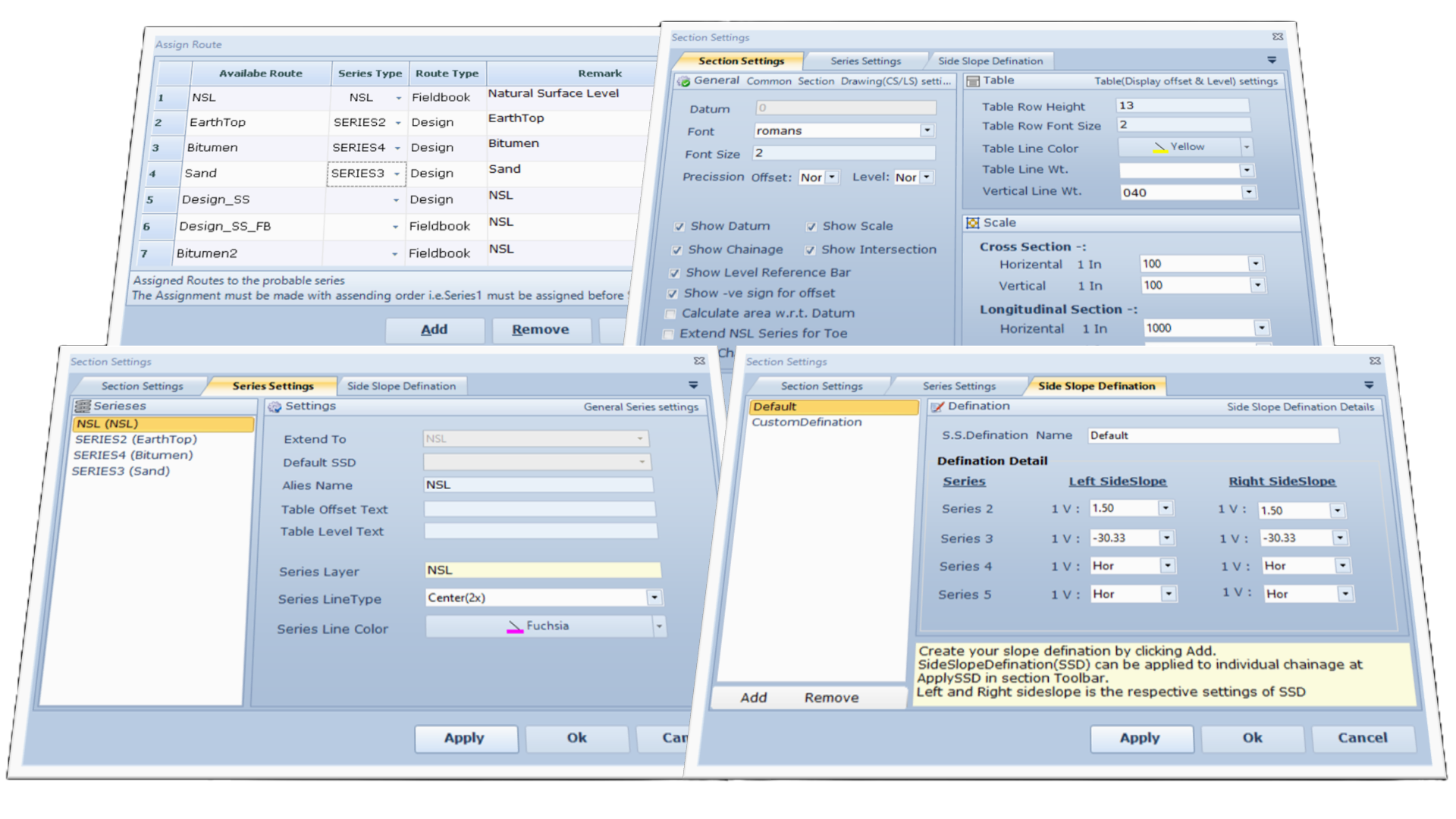Toggle Show Level Reference Bar checkbox
This screenshot has height=819, width=1456.
point(674,273)
